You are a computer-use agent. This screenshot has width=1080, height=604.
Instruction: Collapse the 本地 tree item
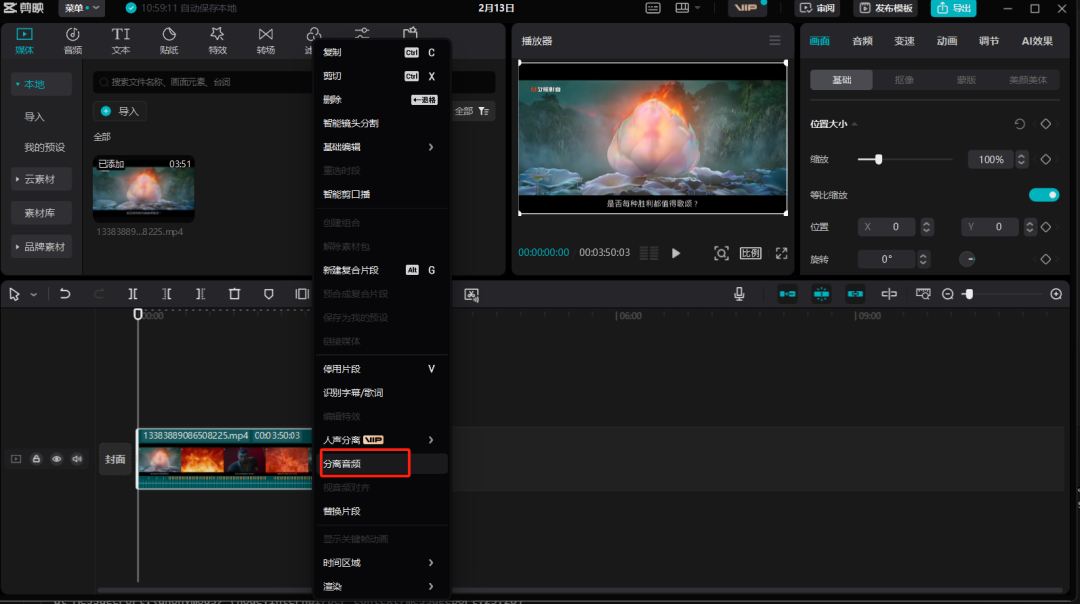41,84
